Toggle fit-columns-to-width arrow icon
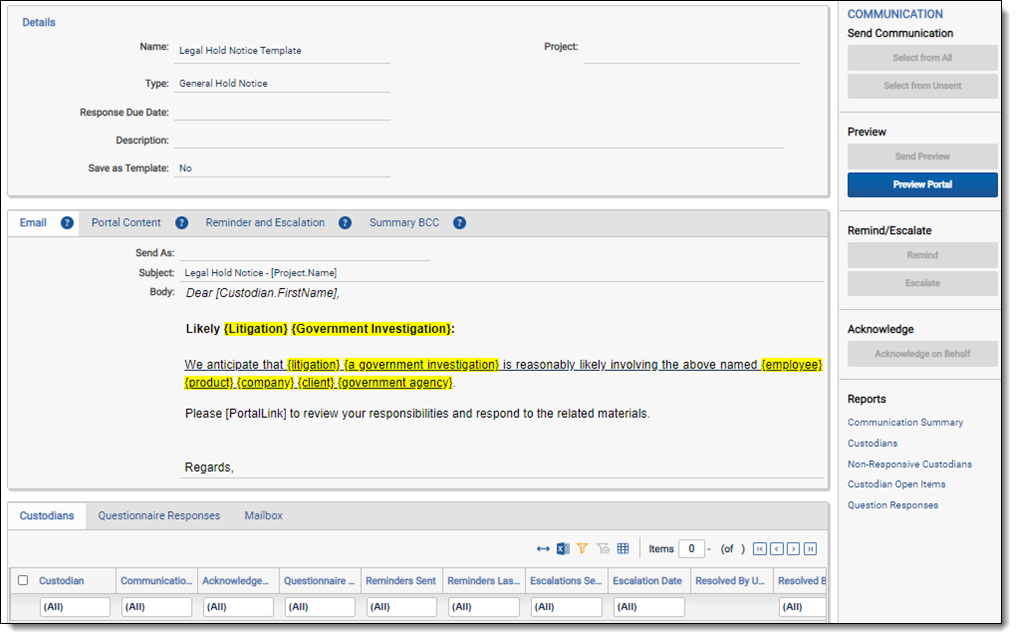The height and width of the screenshot is (639, 1017). 543,549
